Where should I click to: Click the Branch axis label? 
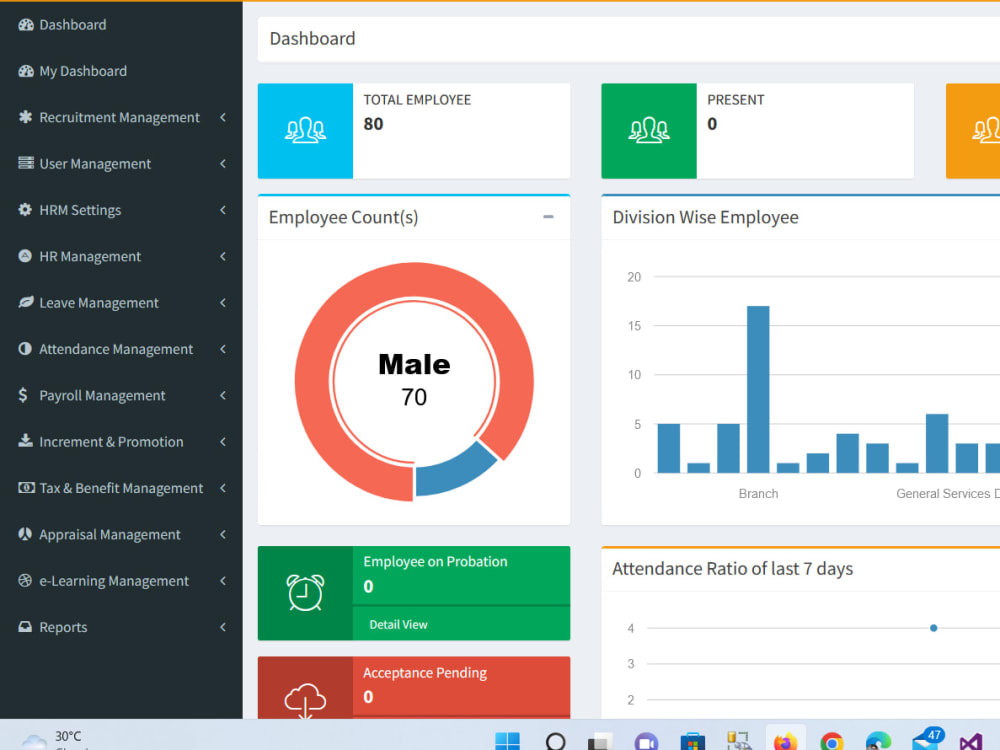758,494
